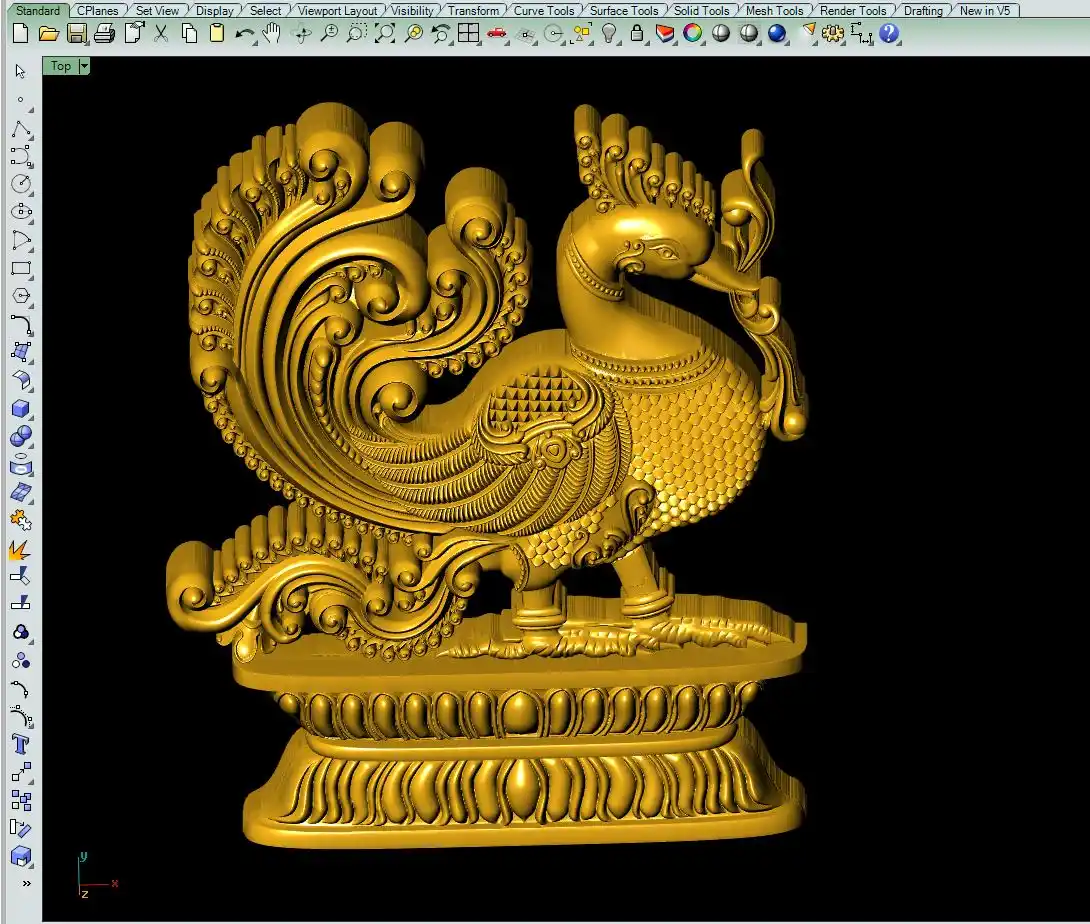Select the Circle drawing tool
The image size is (1090, 924).
click(x=20, y=184)
